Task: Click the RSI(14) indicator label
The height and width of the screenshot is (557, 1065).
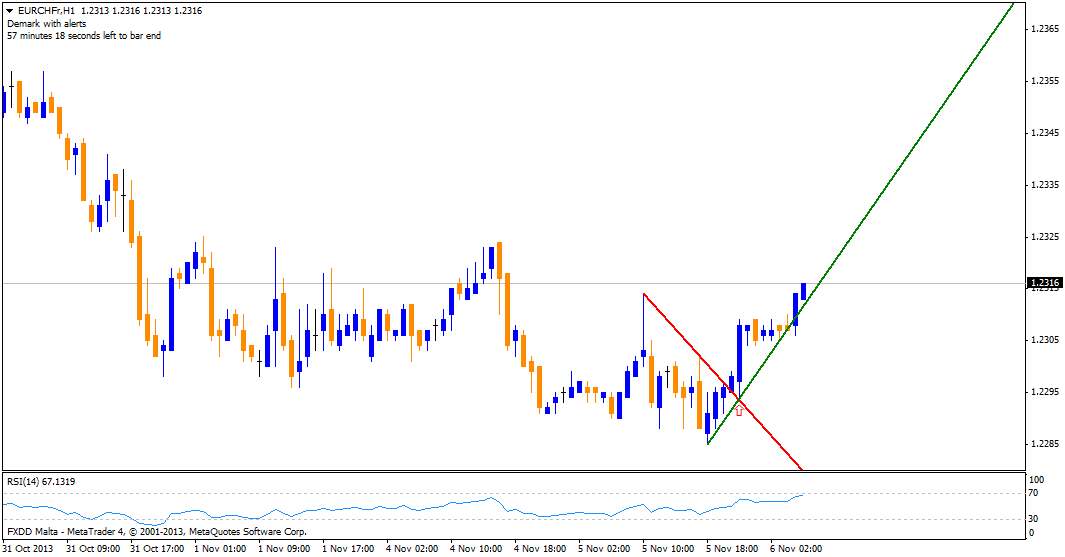Action: 40,482
